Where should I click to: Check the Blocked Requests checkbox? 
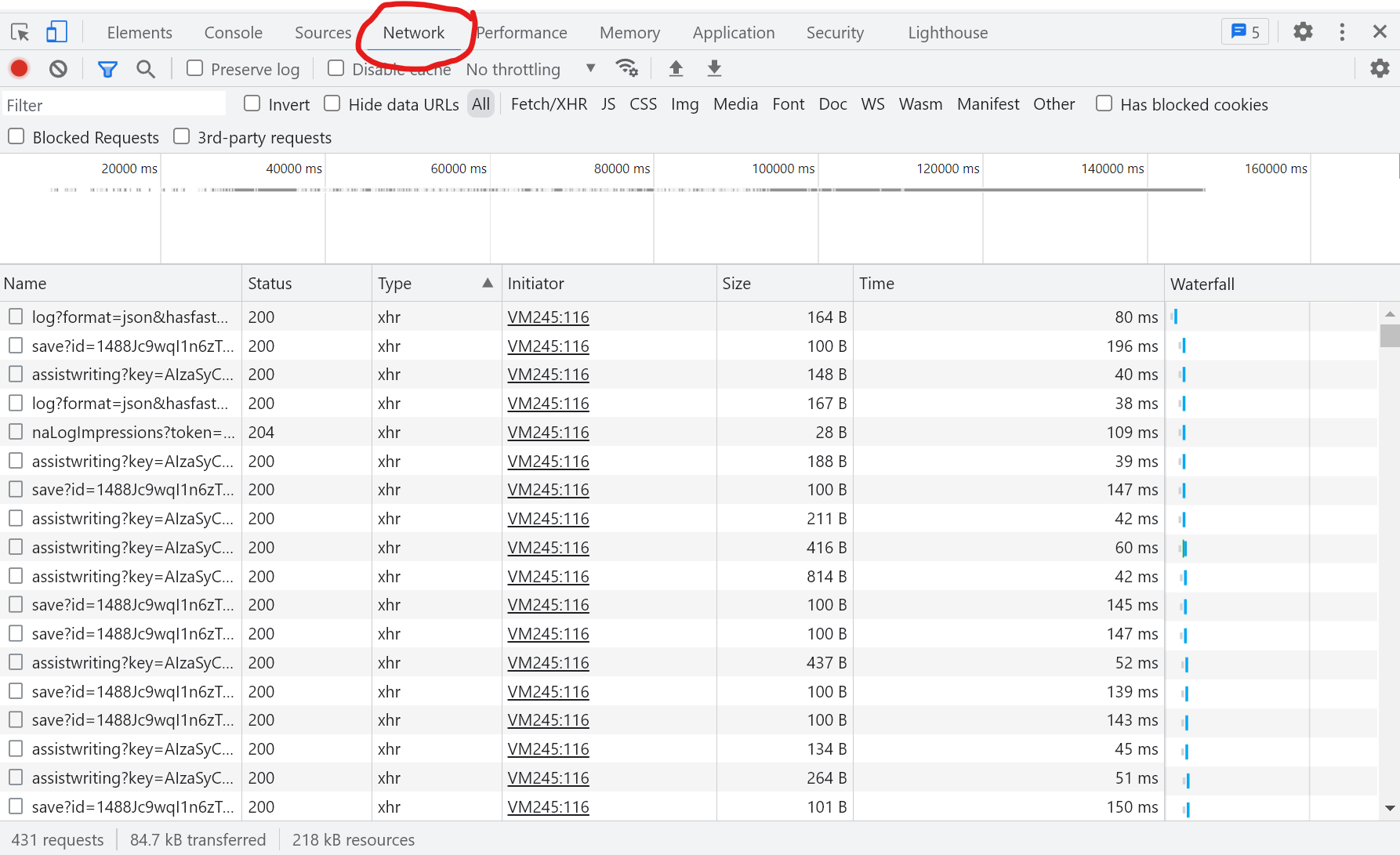(16, 136)
